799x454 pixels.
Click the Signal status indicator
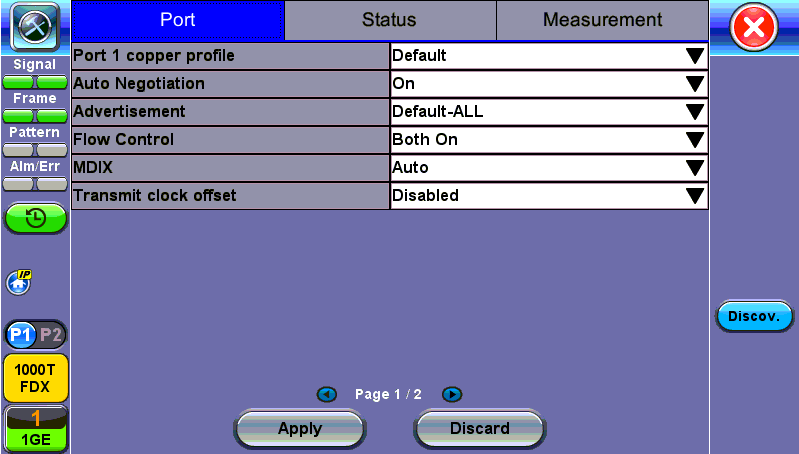tap(35, 73)
